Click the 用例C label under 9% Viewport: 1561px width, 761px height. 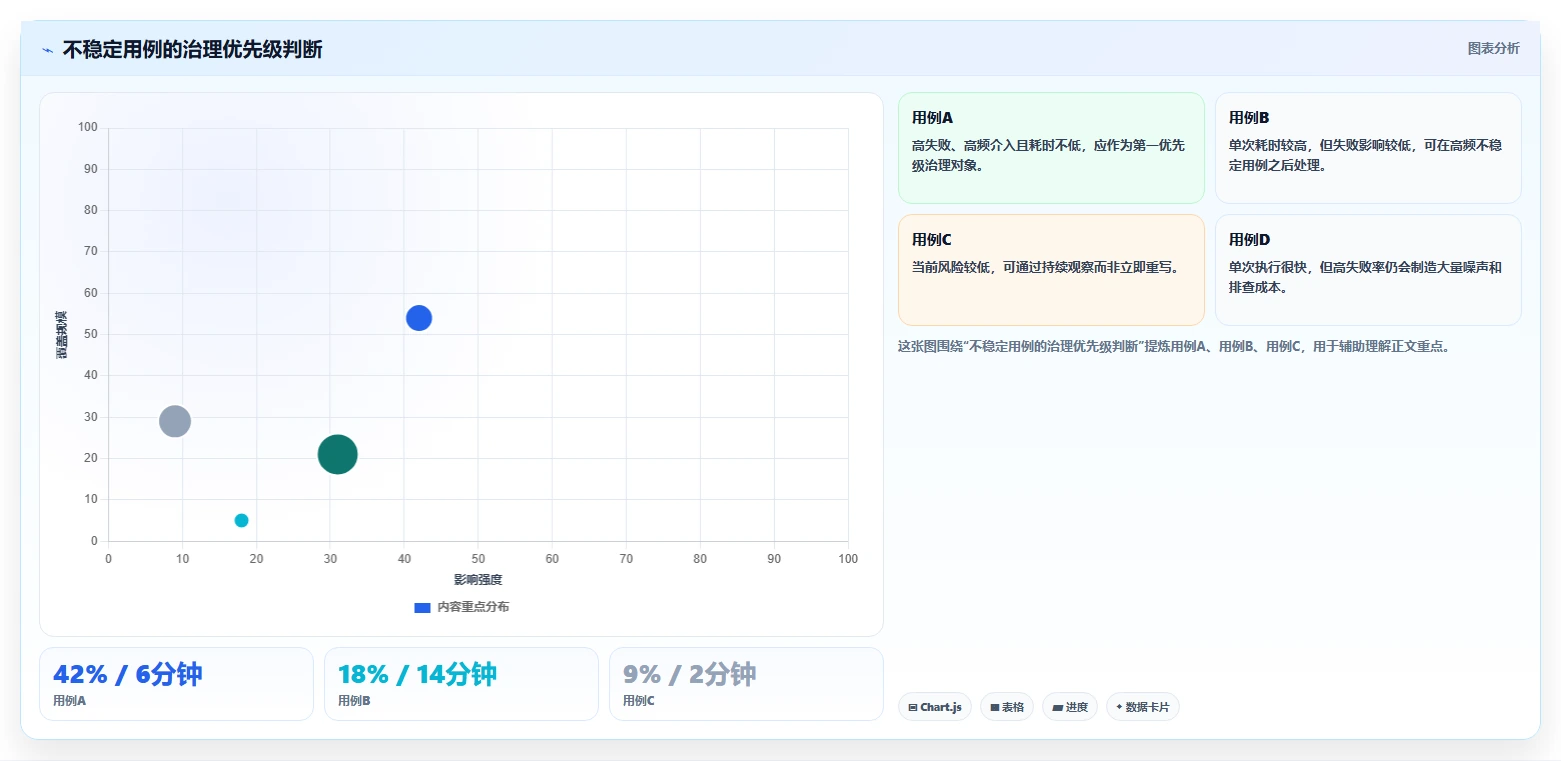tap(639, 701)
